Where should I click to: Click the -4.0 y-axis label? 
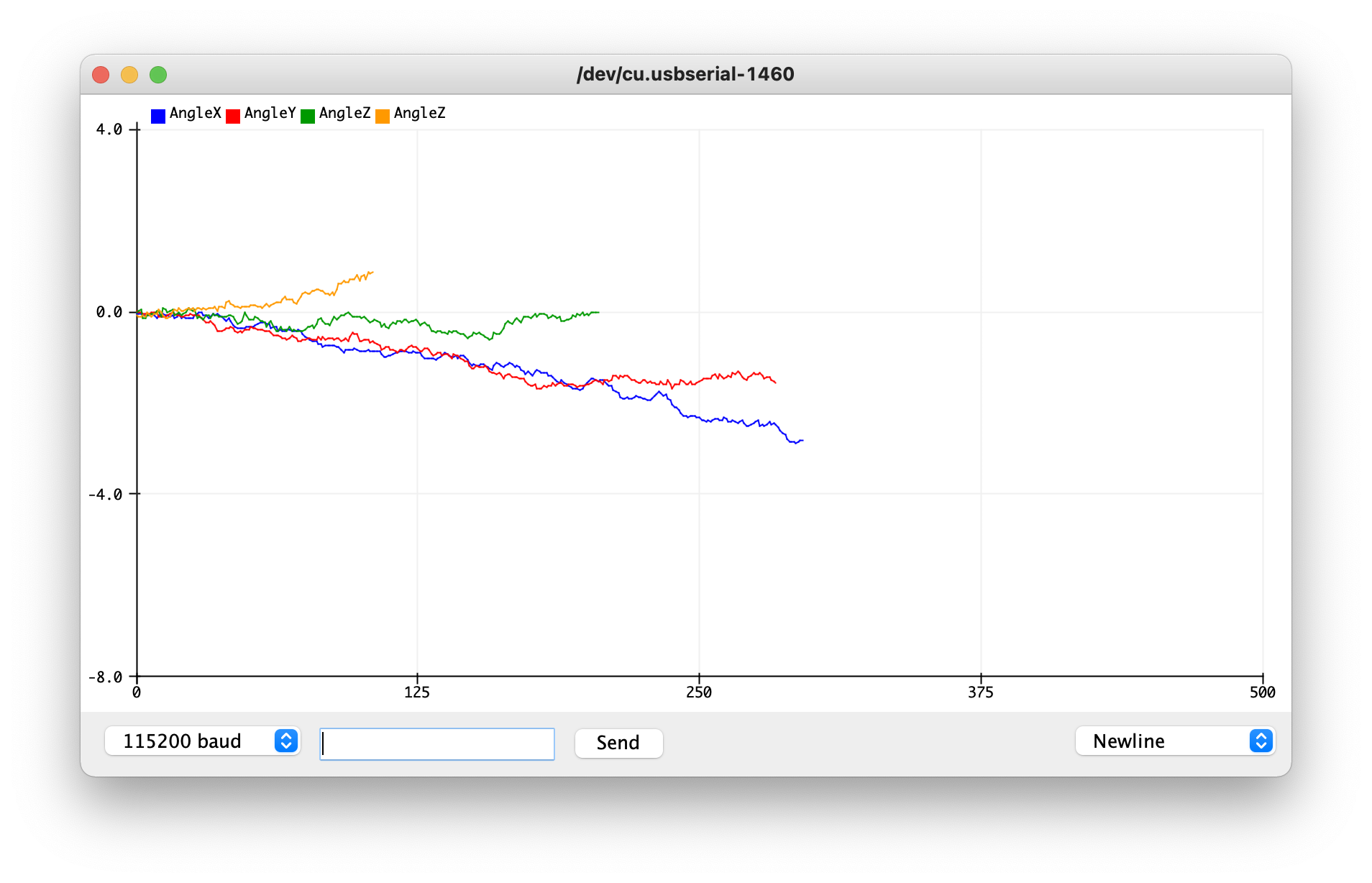(x=106, y=494)
